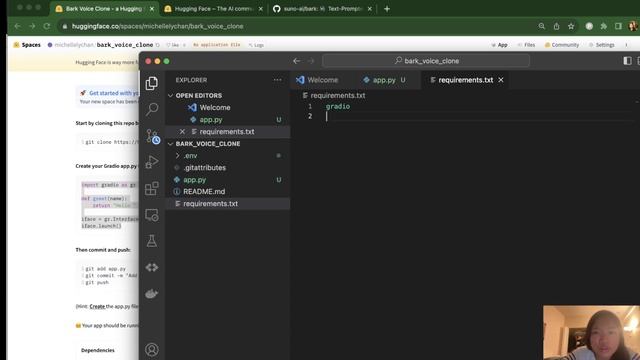
Task: Switch to the app.py editor tab
Action: [x=385, y=80]
